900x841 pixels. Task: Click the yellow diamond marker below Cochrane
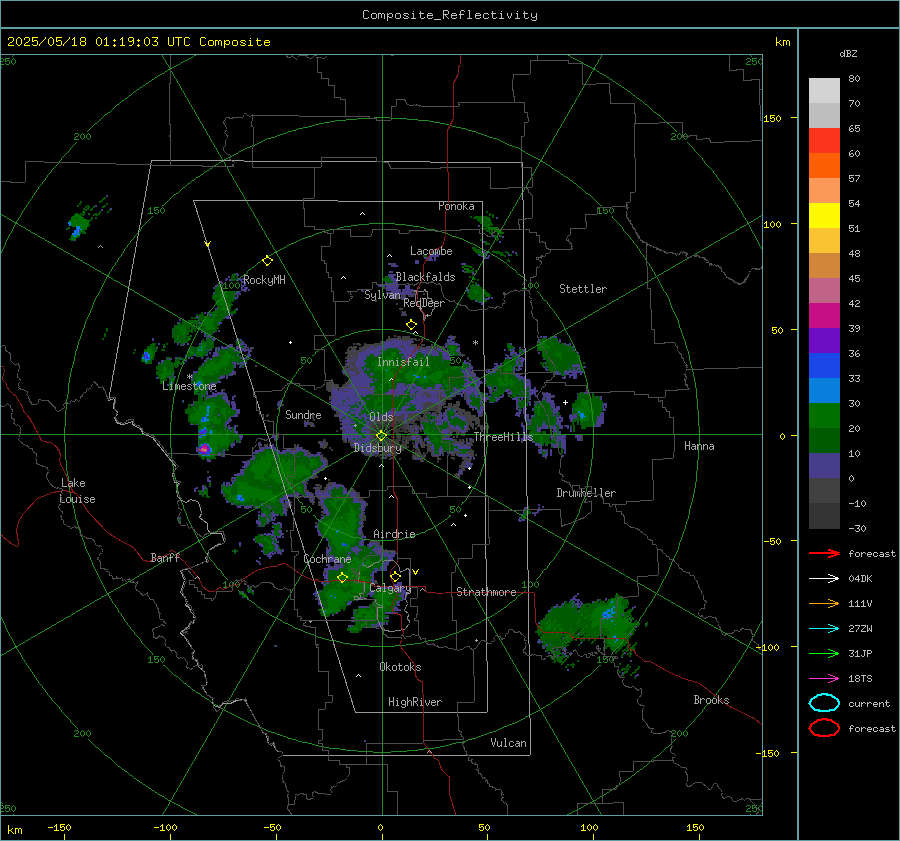point(342,577)
